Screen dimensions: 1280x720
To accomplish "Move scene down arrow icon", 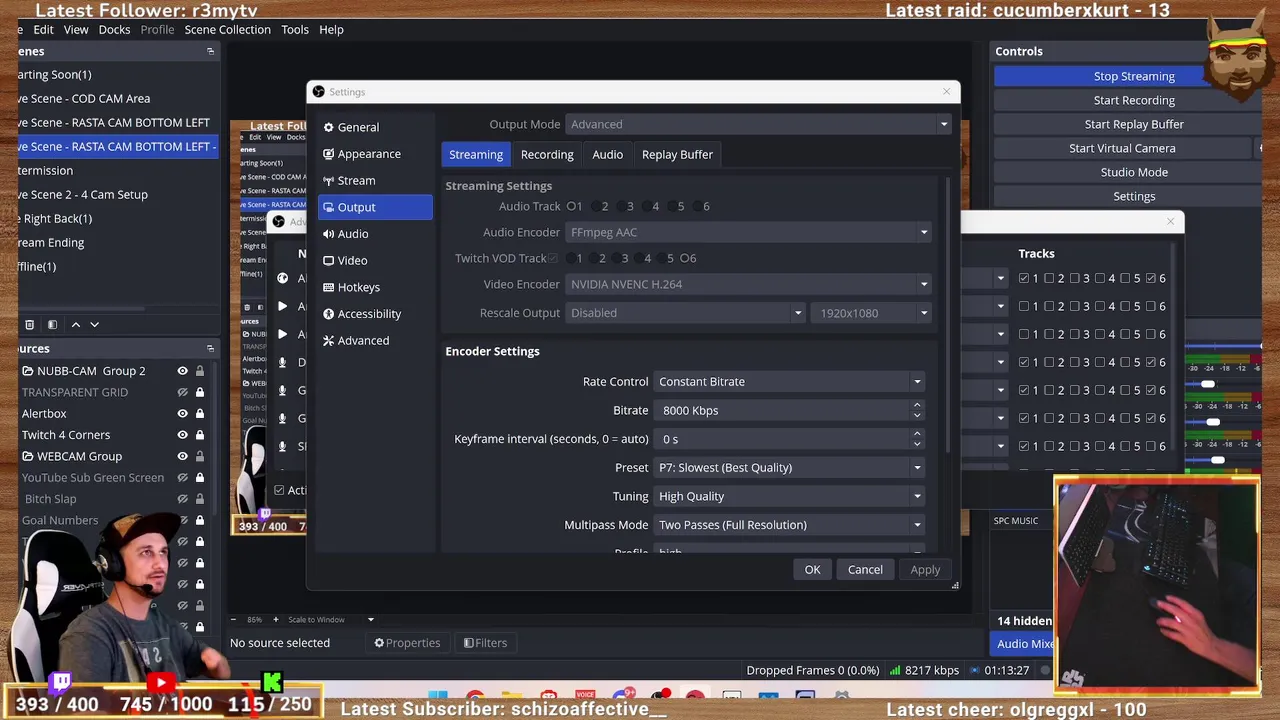I will coord(95,325).
